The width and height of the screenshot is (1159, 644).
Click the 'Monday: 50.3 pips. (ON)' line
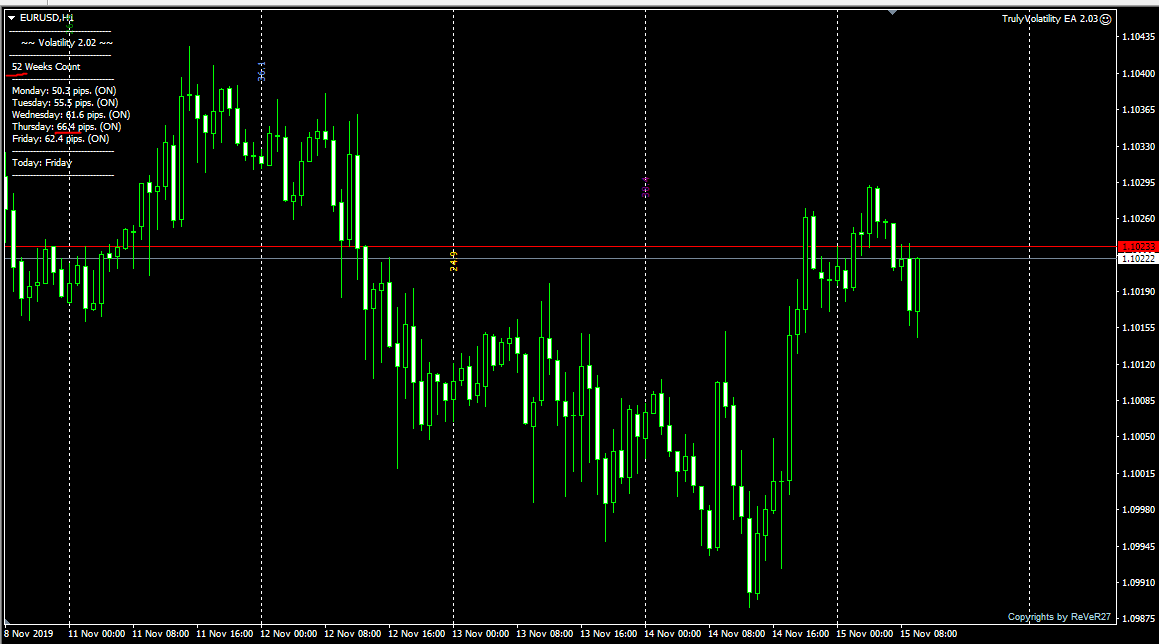pyautogui.click(x=64, y=91)
